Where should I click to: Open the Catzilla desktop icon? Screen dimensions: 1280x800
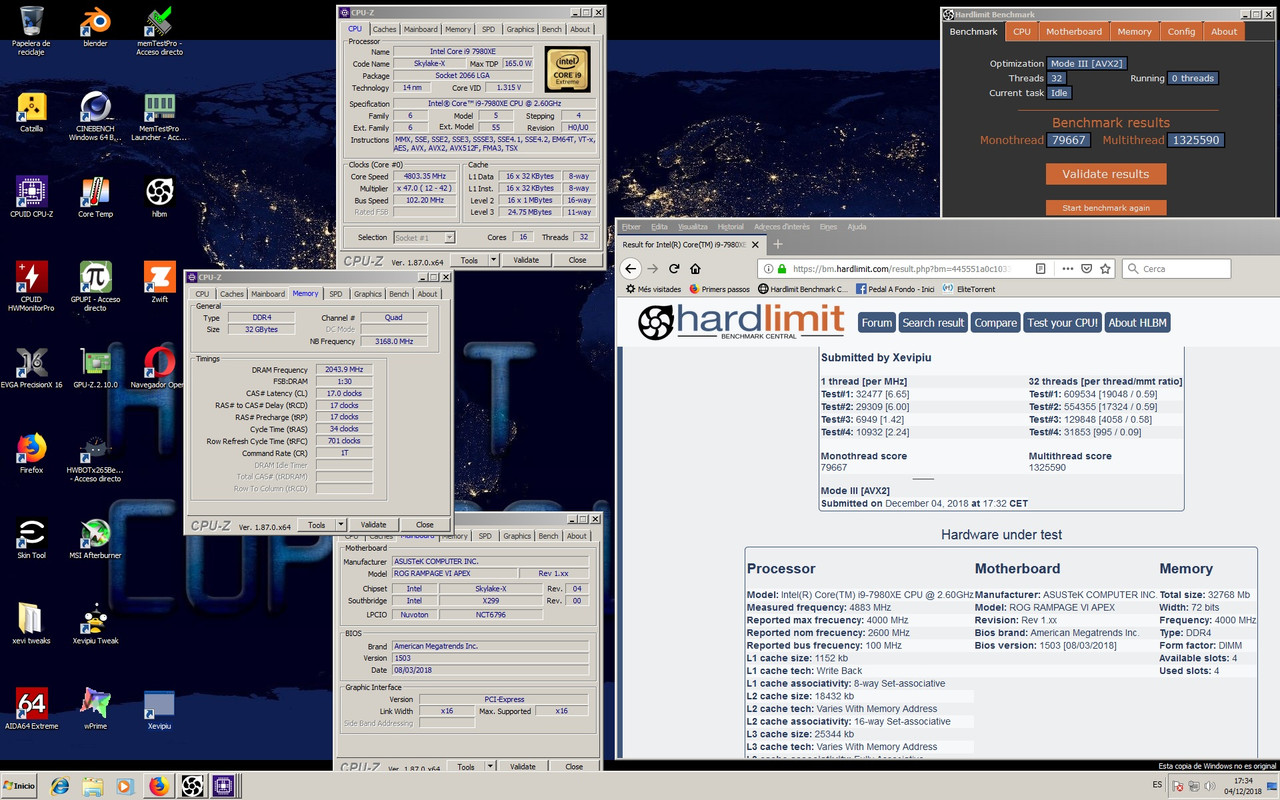click(32, 112)
